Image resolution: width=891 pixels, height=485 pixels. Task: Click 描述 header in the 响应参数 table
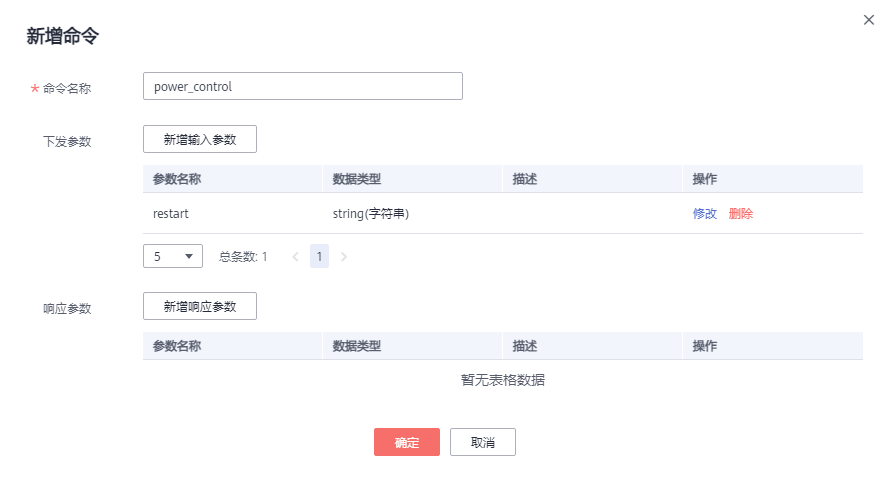525,346
